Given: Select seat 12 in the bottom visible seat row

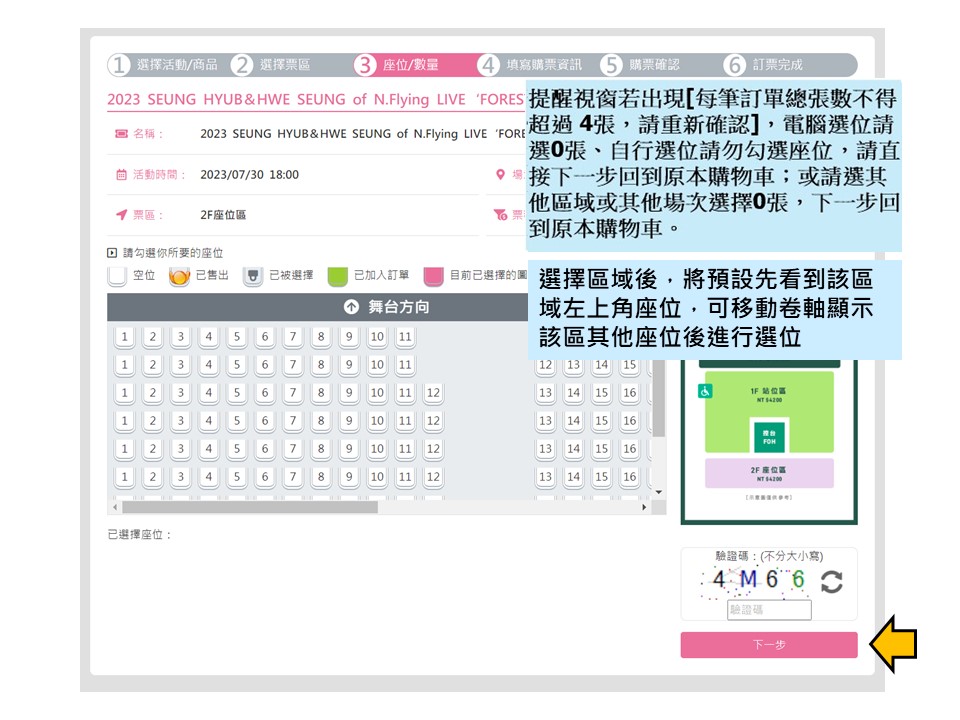Looking at the screenshot, I should click(433, 477).
